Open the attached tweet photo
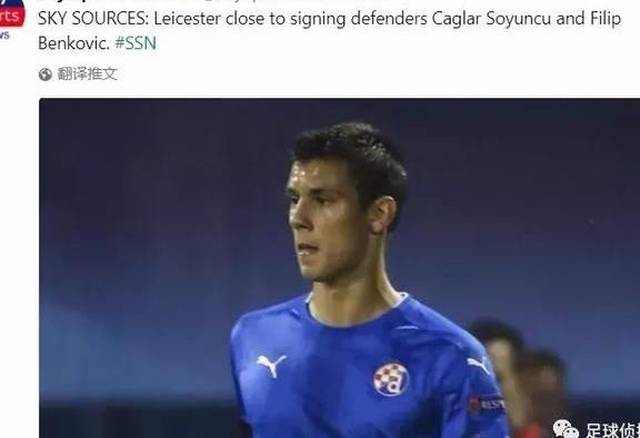 click(x=339, y=268)
